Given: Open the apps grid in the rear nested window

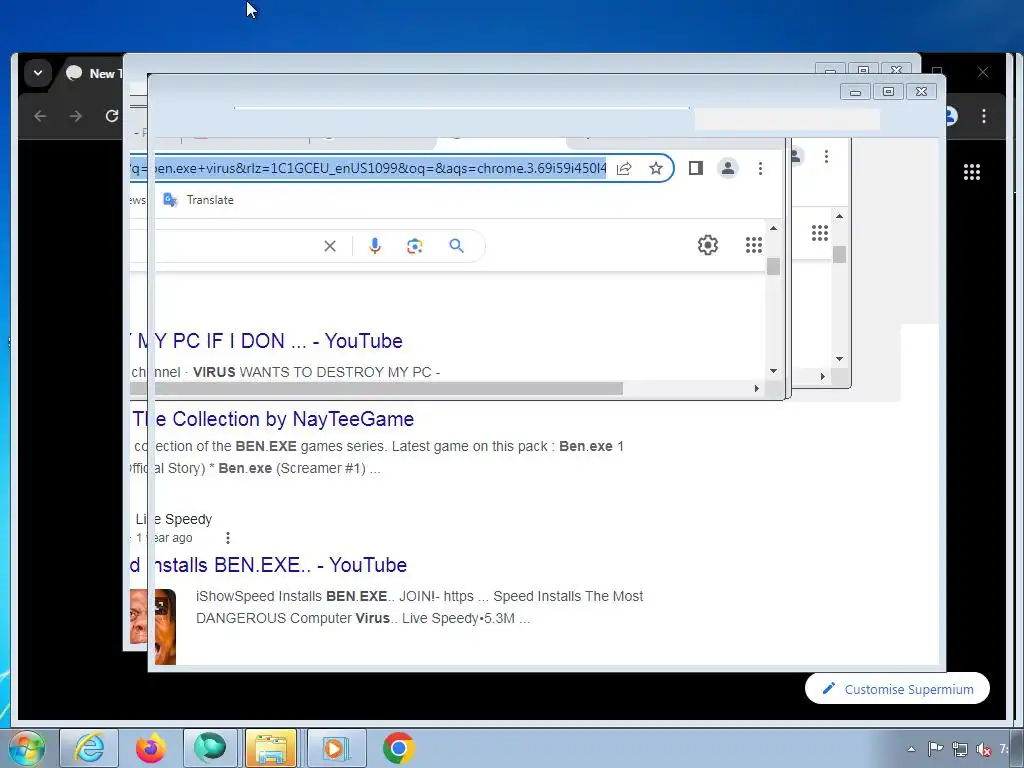Looking at the screenshot, I should (x=820, y=232).
